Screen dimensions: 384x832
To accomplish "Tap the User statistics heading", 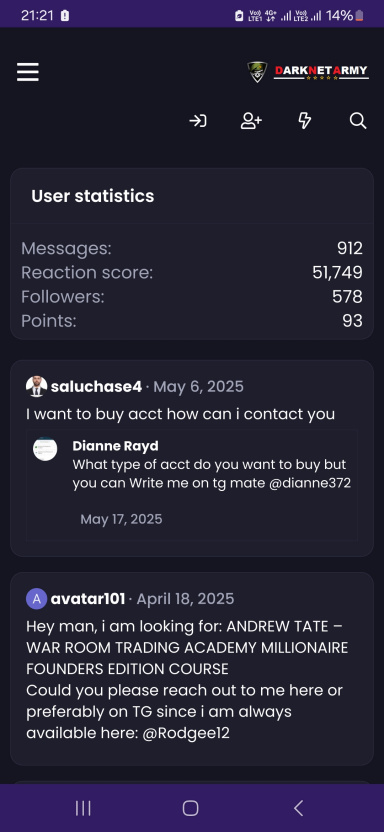I will tap(93, 196).
